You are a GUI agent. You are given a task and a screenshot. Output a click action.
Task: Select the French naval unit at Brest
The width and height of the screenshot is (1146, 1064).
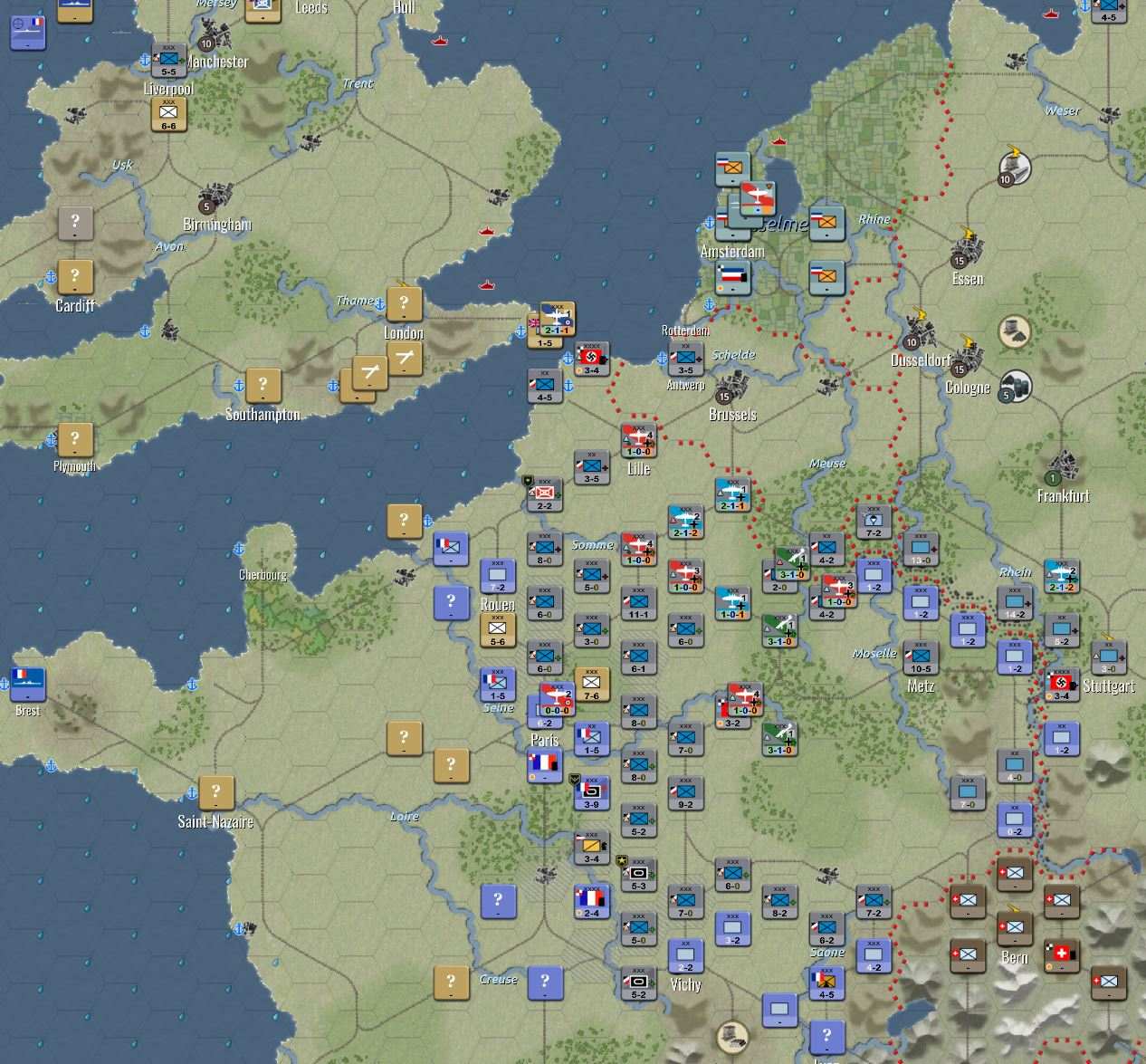(27, 684)
